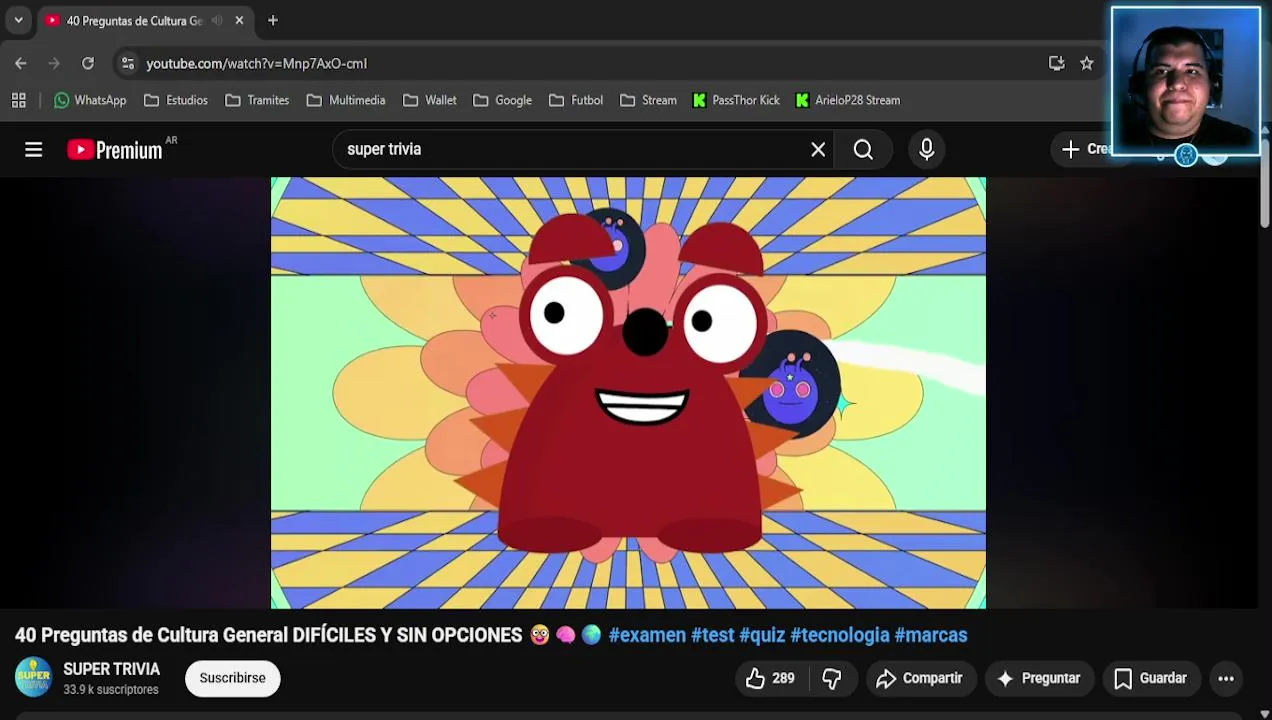Like the video with thumbs up 289

click(770, 678)
